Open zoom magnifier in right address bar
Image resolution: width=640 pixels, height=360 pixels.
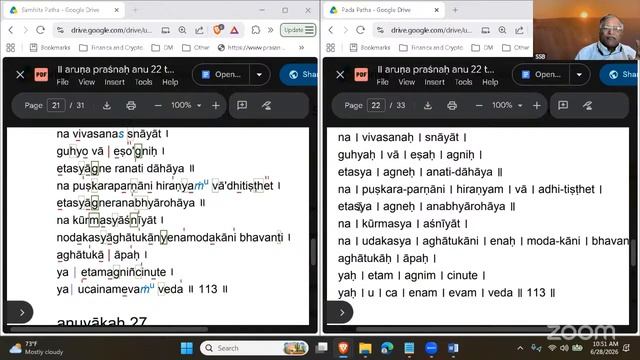502,30
